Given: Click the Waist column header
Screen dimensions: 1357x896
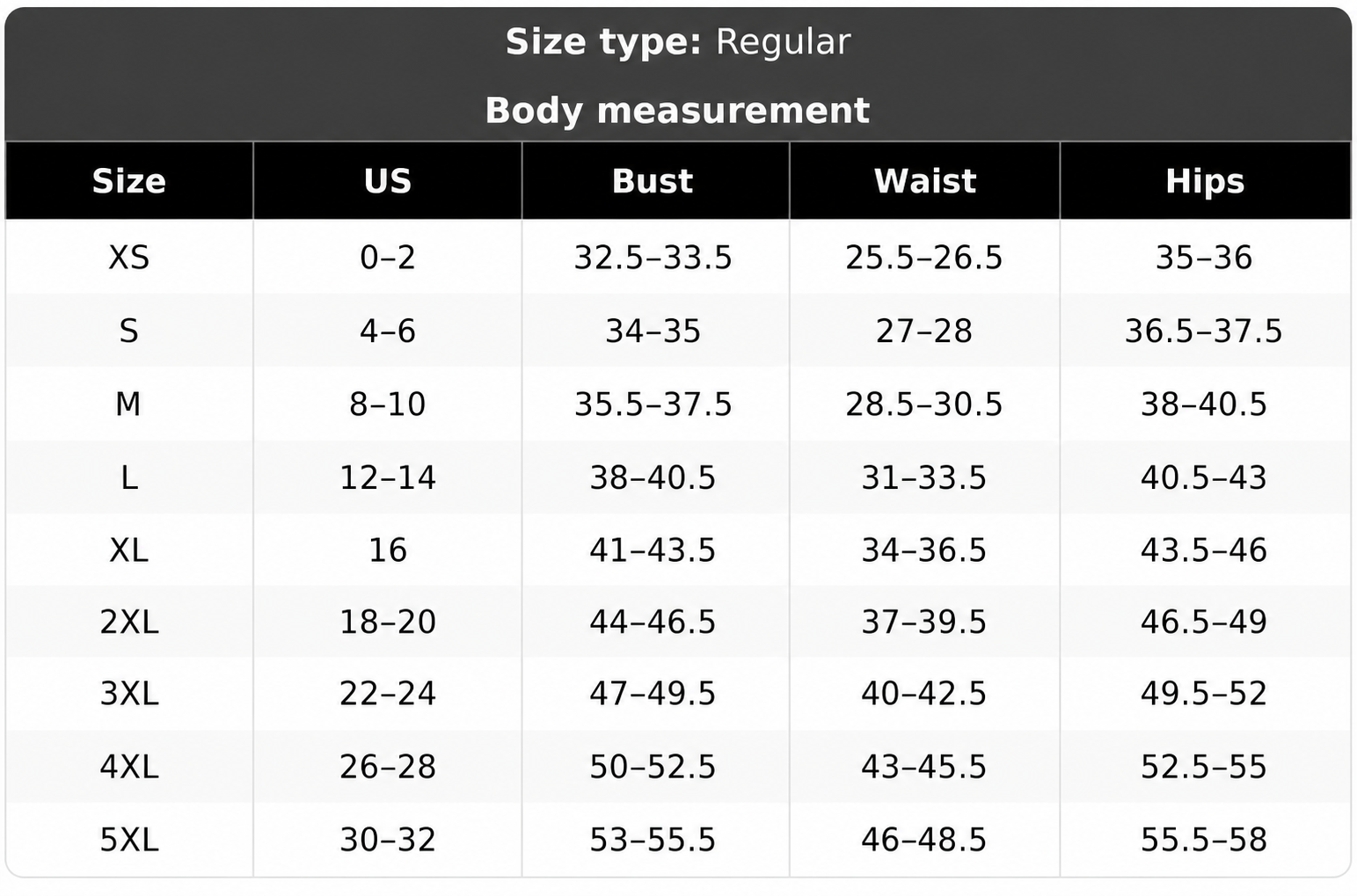Looking at the screenshot, I should click(x=924, y=181).
